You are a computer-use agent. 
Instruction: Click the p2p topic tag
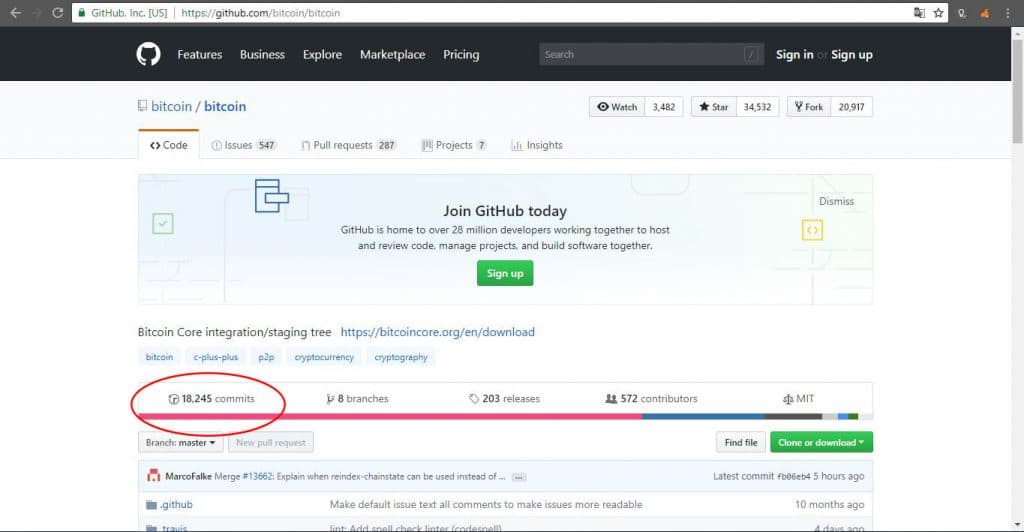(x=266, y=357)
